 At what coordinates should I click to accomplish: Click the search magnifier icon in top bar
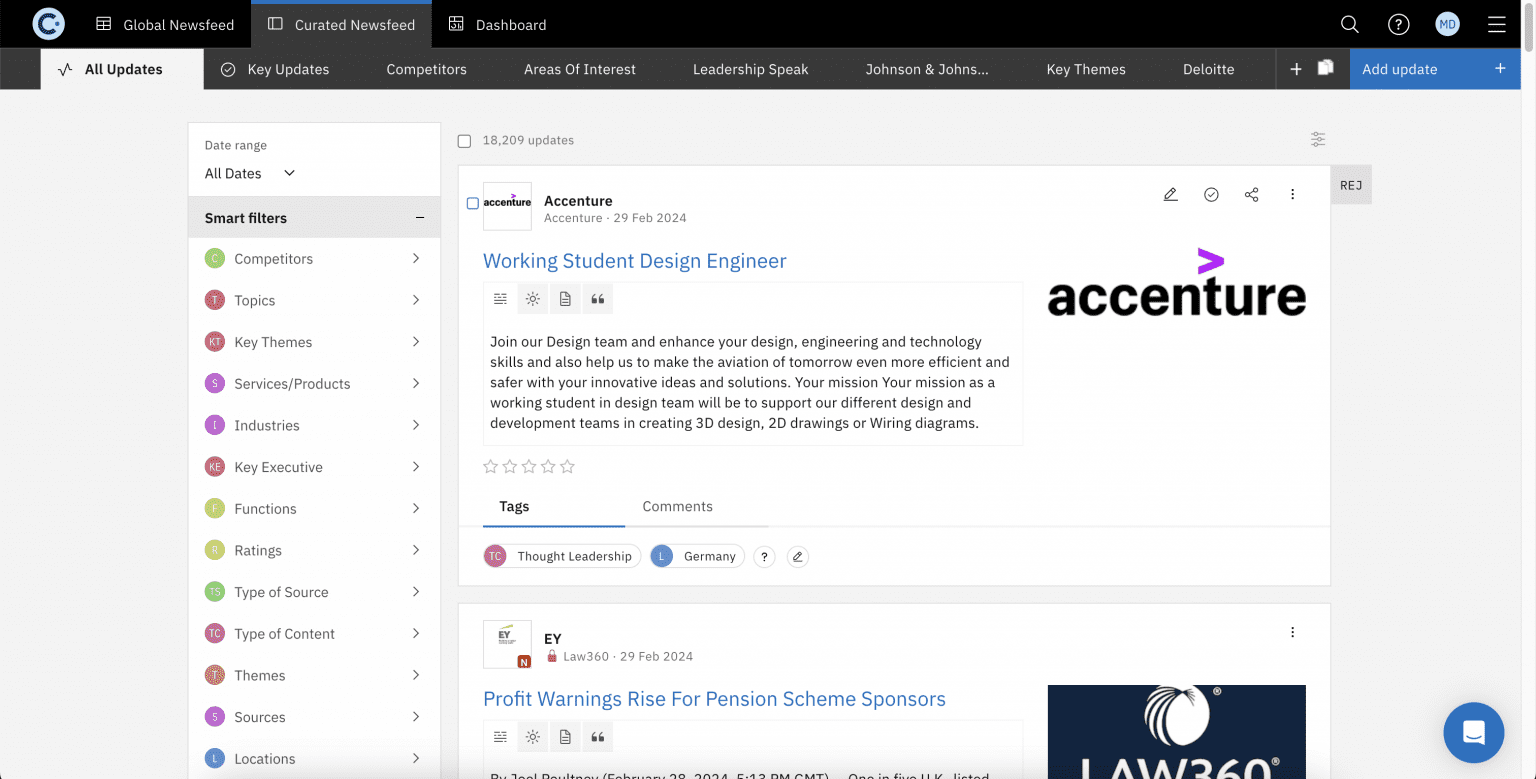pos(1349,25)
